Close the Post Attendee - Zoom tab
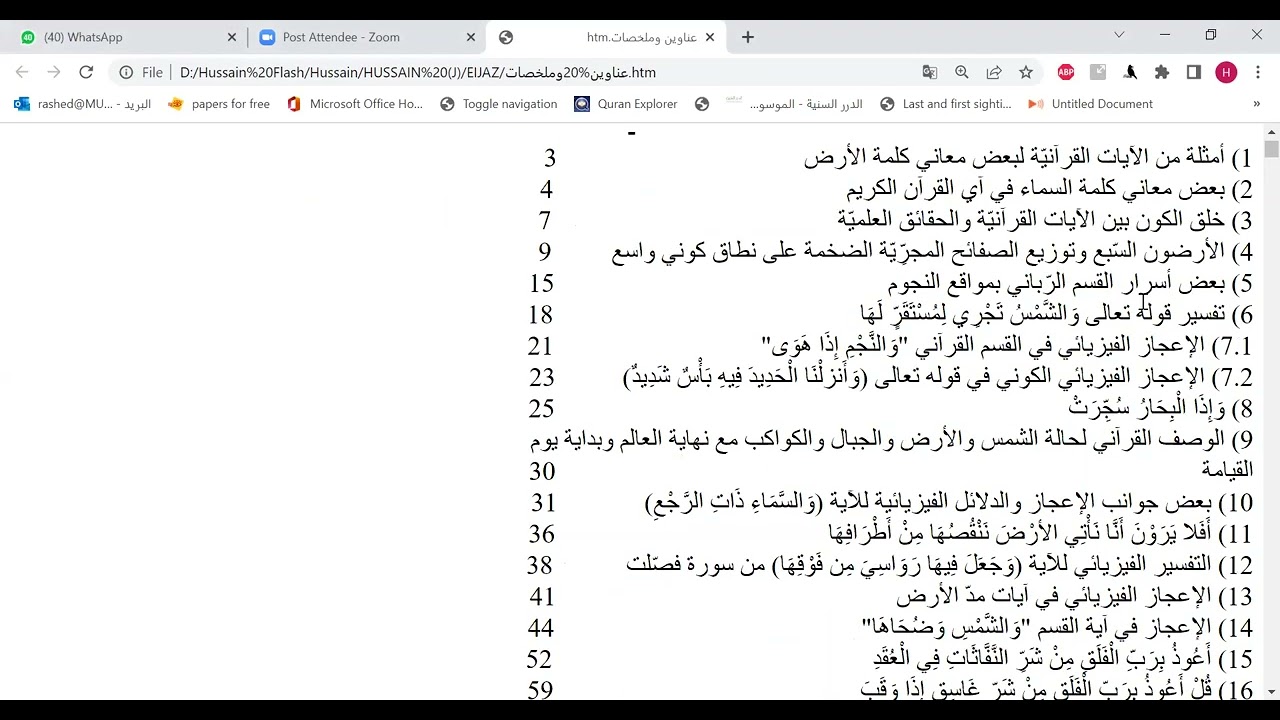The height and width of the screenshot is (720, 1280). 471,37
